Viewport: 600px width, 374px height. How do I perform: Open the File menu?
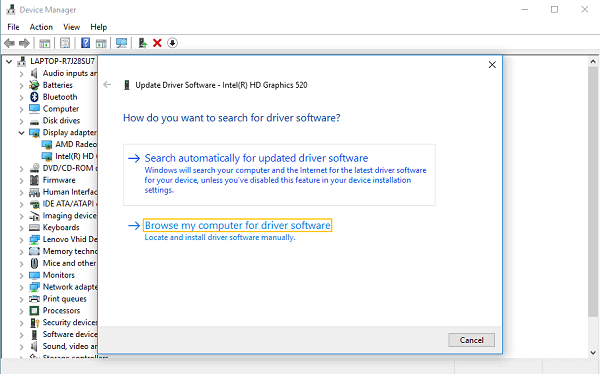click(x=13, y=27)
